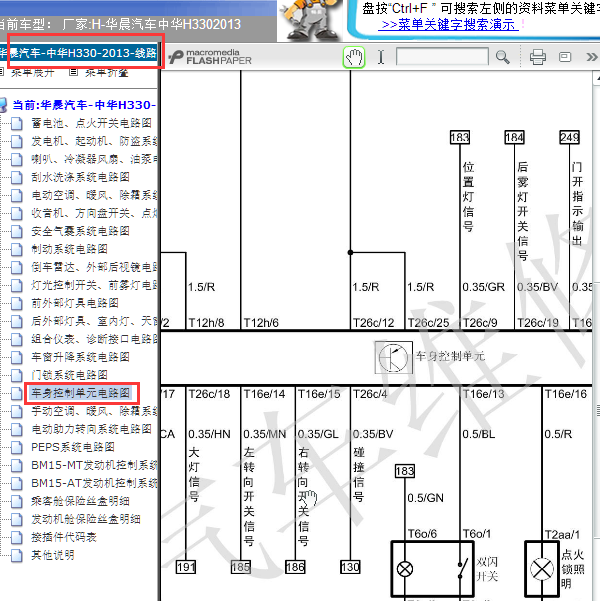Open 制动系统电路图

[69, 249]
